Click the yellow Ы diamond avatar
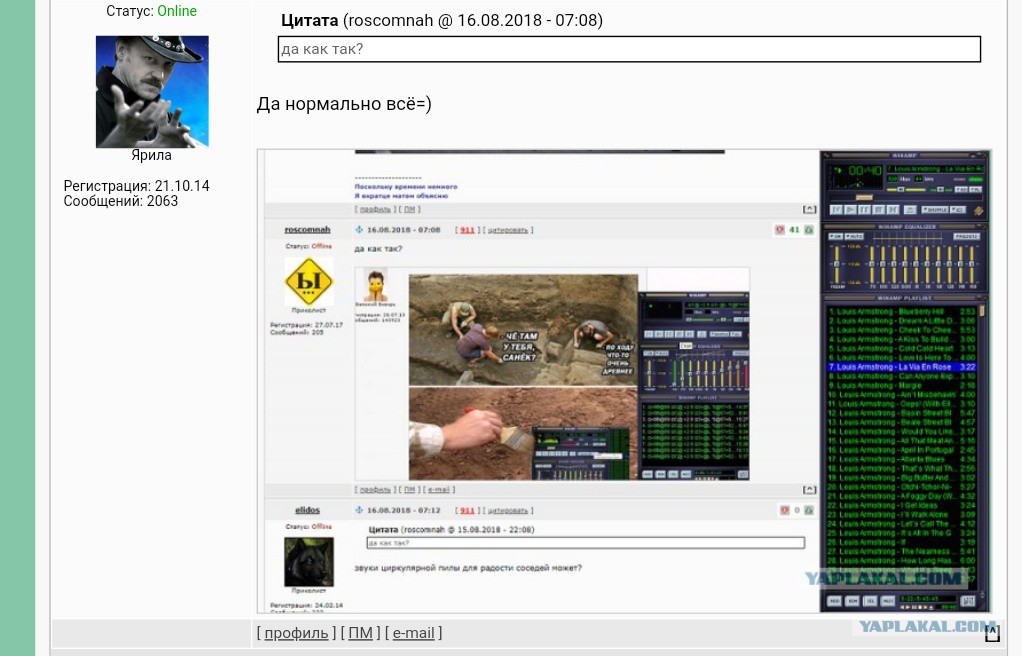The height and width of the screenshot is (656, 1022). (x=309, y=282)
